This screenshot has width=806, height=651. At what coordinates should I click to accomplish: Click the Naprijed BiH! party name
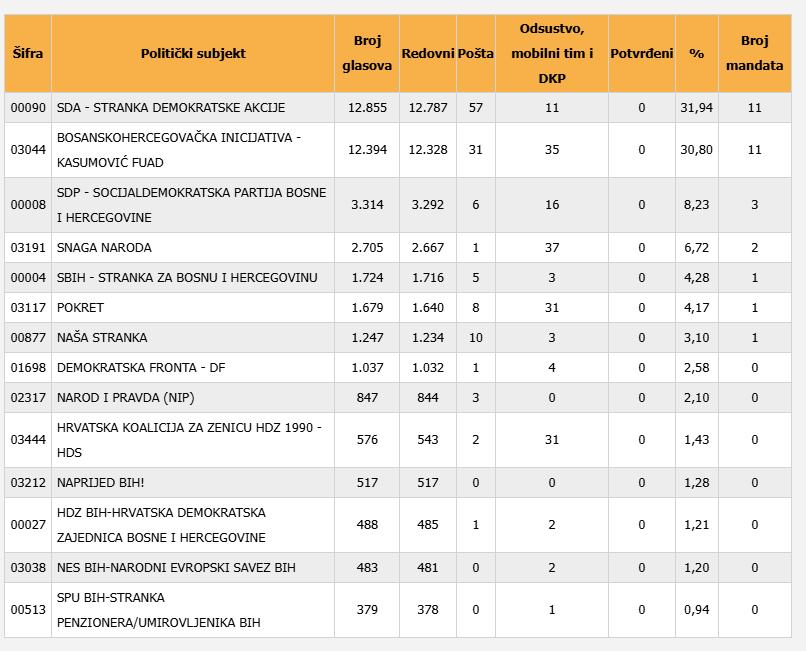coord(100,483)
